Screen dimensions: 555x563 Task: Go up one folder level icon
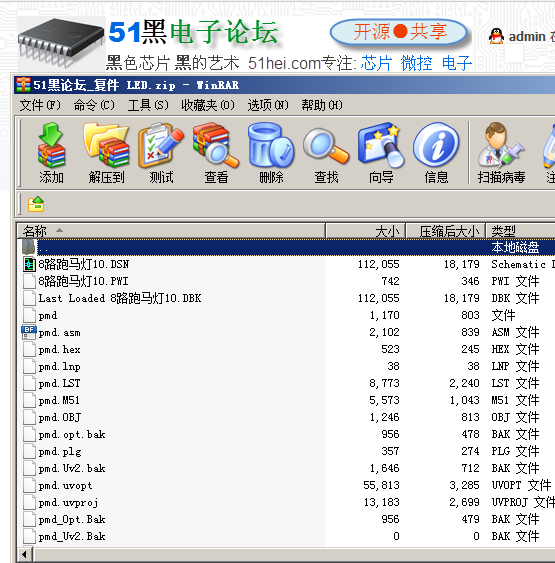(x=36, y=204)
